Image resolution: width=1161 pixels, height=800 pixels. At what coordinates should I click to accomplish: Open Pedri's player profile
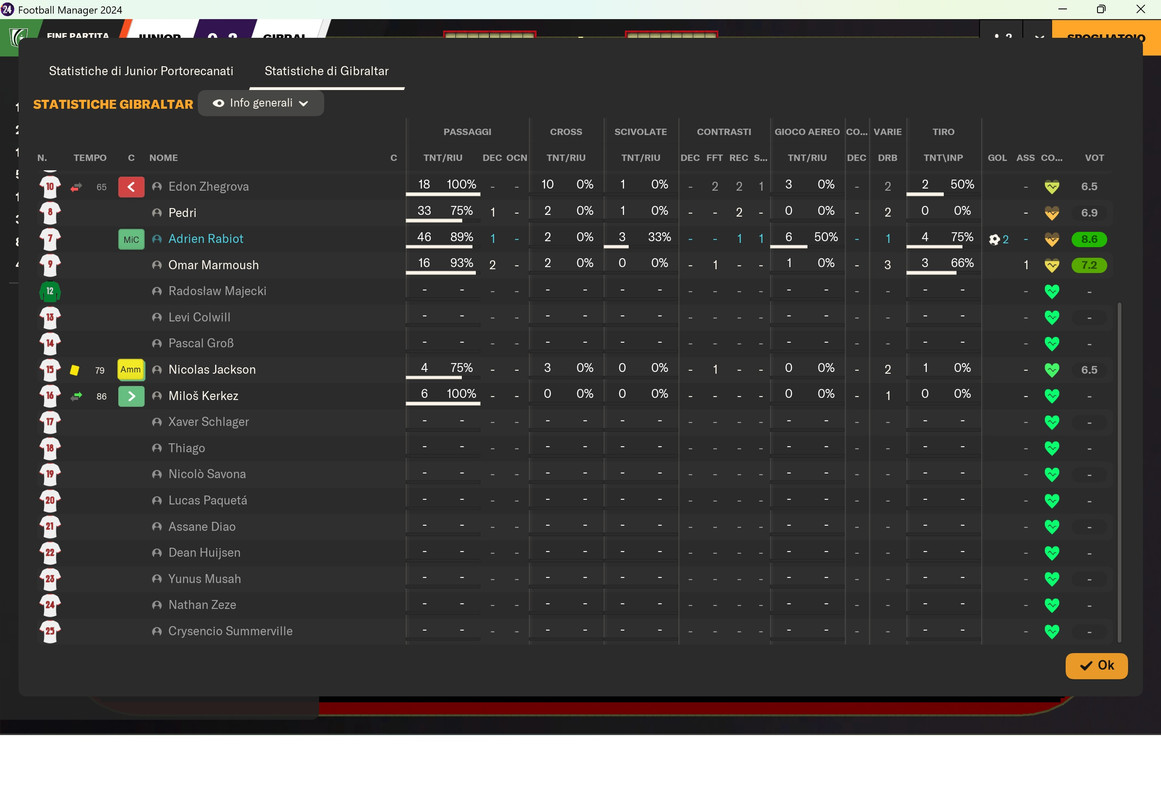pos(182,213)
